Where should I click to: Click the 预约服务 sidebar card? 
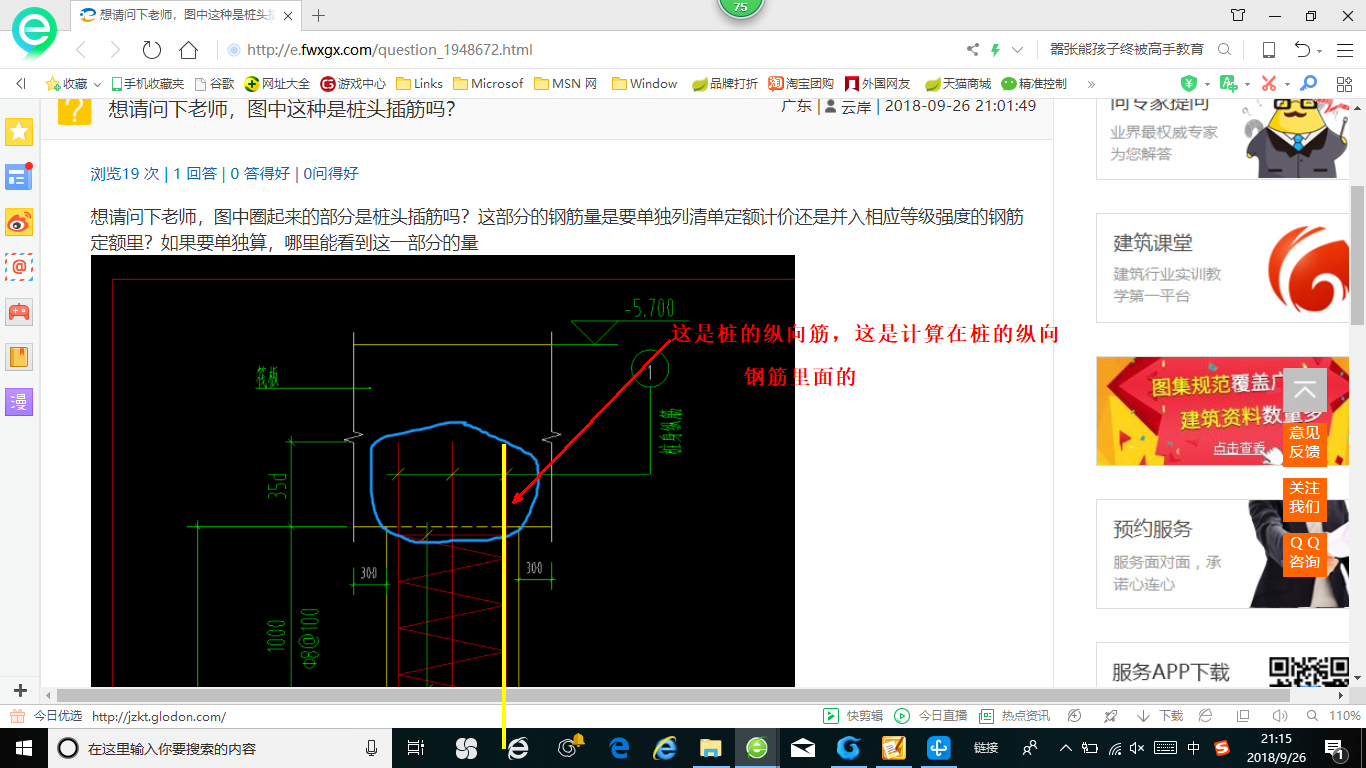tap(1223, 554)
